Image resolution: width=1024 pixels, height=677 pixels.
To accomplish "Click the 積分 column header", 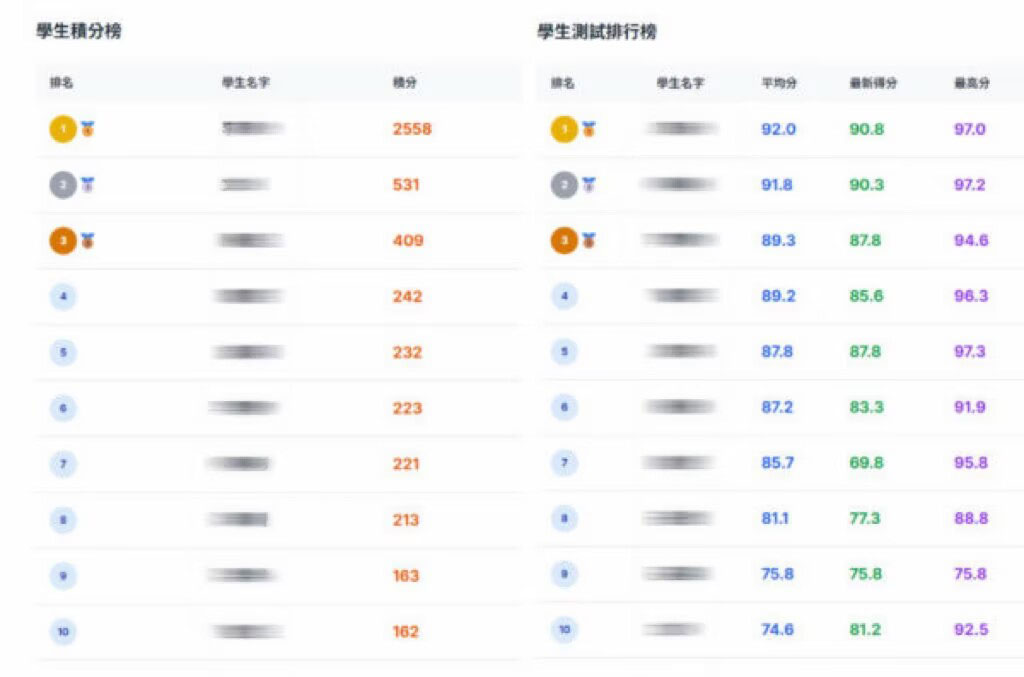I will (x=405, y=82).
